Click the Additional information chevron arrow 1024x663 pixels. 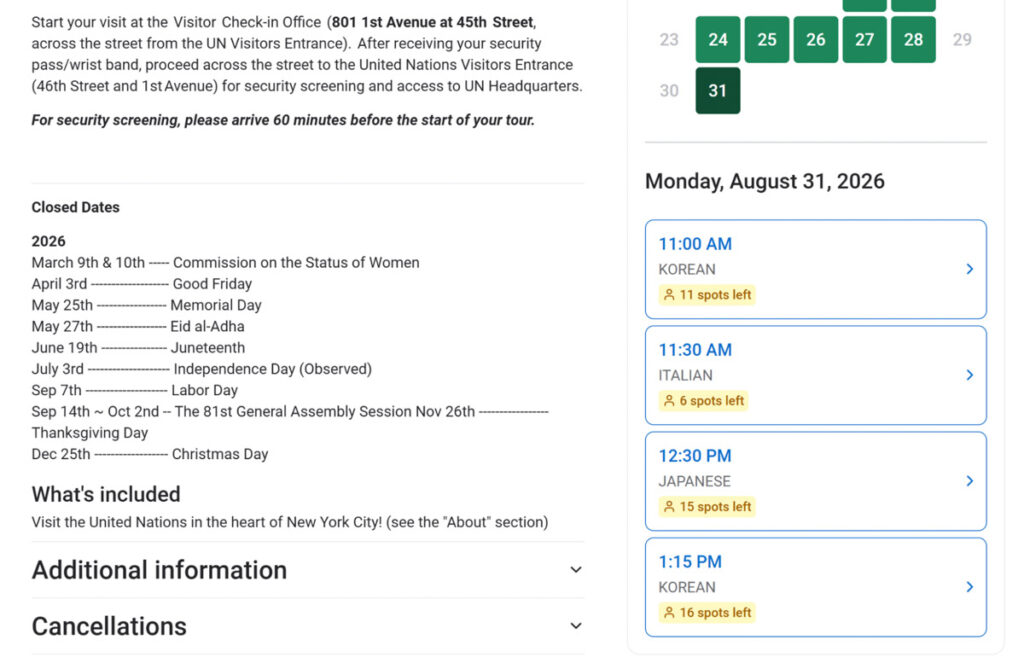pyautogui.click(x=575, y=570)
